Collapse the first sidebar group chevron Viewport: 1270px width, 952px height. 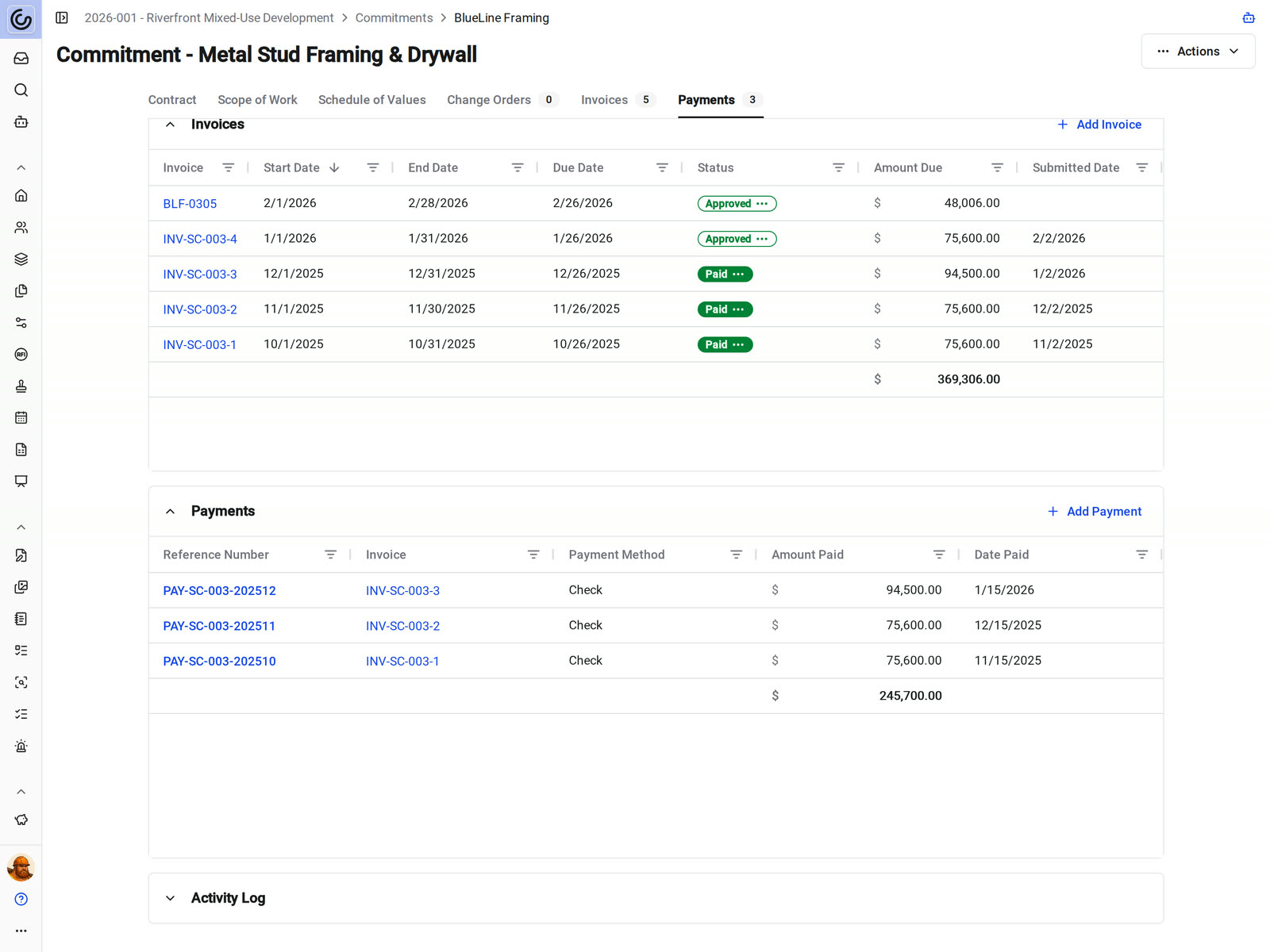21,168
